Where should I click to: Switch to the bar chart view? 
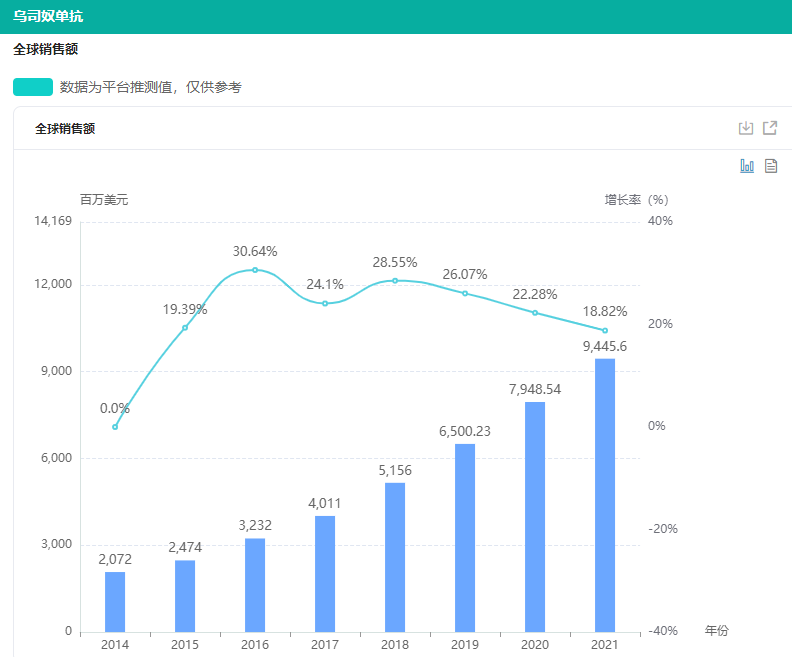[747, 166]
